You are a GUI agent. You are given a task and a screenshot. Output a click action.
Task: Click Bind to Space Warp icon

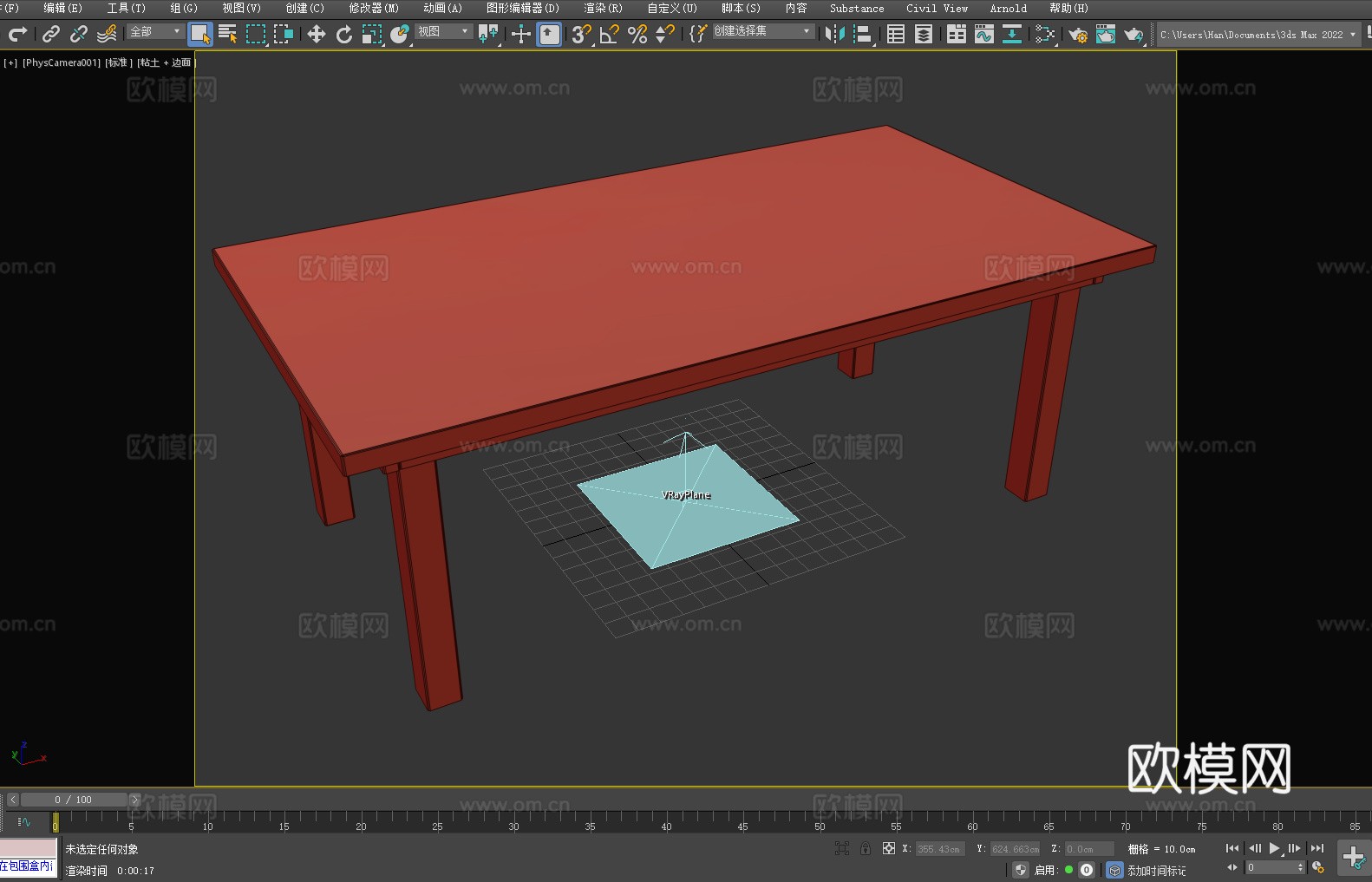tap(107, 34)
